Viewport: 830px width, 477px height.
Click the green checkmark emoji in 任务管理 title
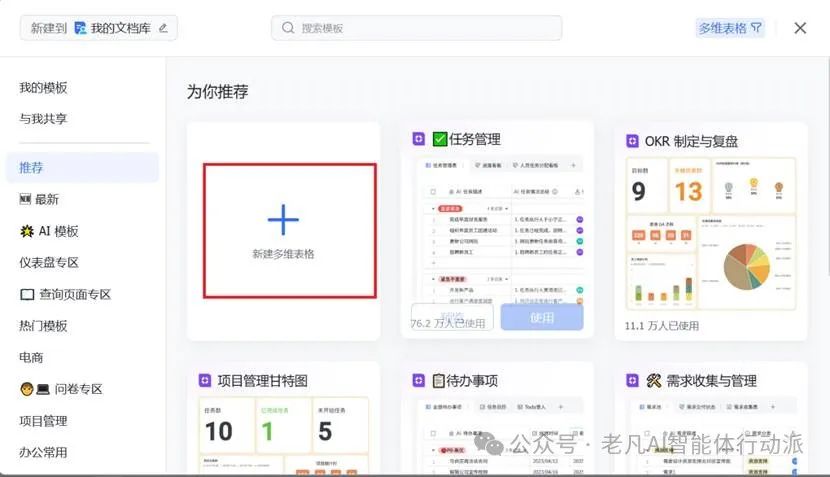point(440,139)
